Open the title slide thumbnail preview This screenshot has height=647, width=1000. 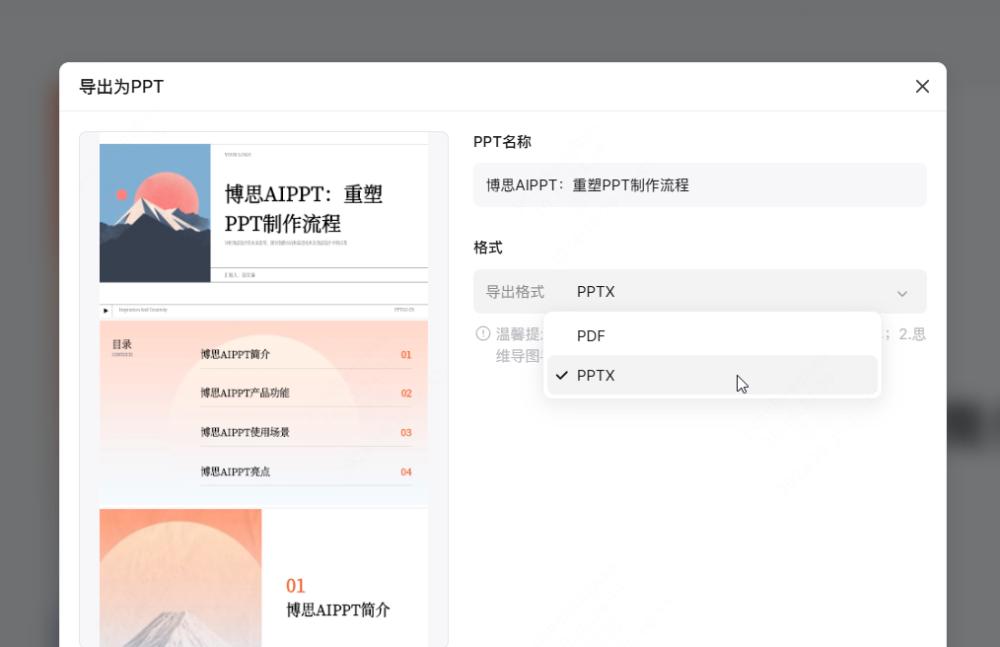tap(263, 213)
